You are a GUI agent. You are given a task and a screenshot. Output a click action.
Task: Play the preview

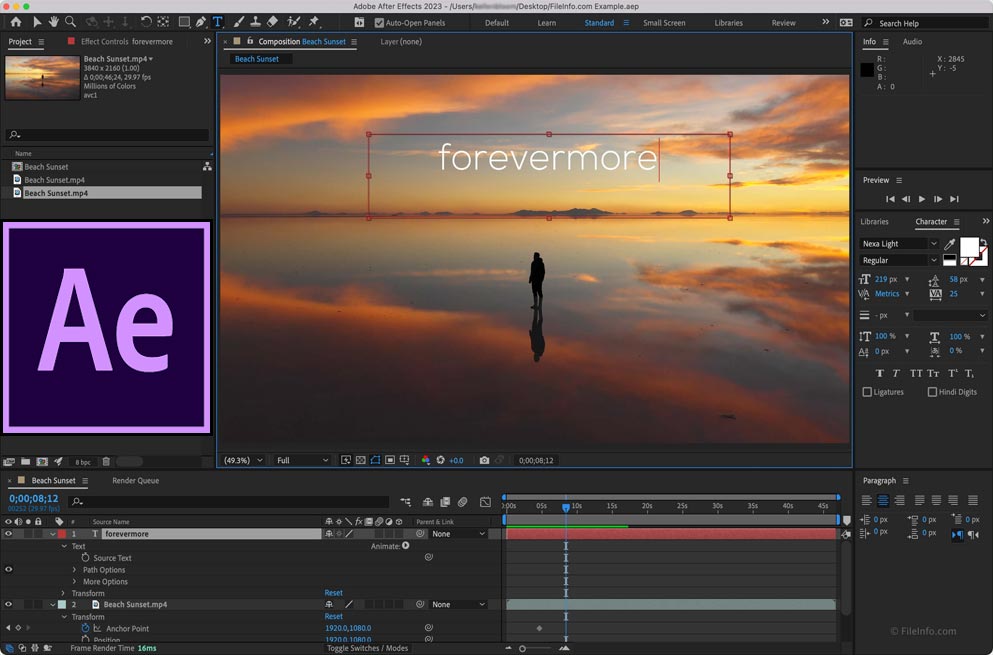(x=922, y=199)
